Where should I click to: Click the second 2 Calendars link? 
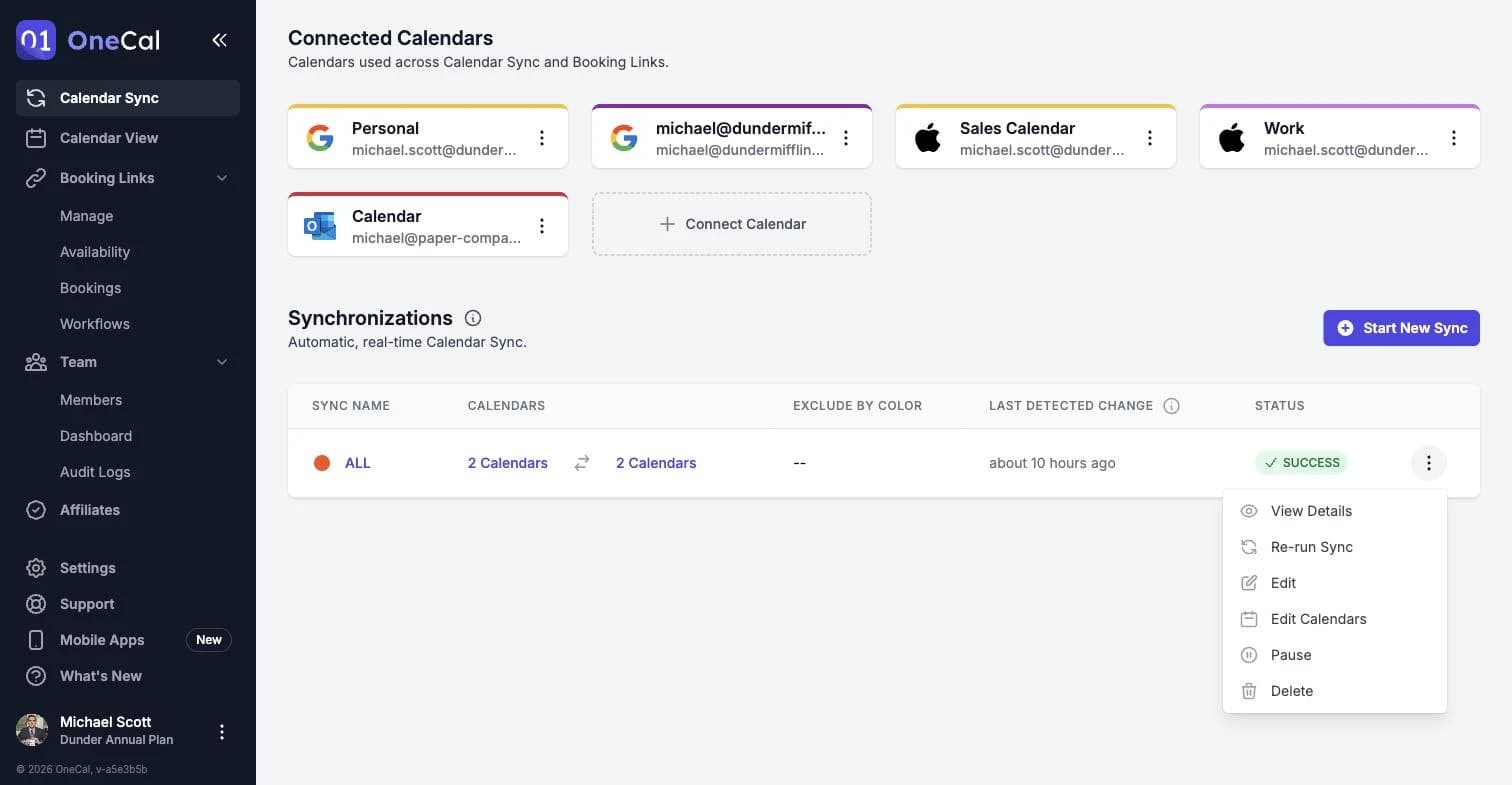pos(656,463)
